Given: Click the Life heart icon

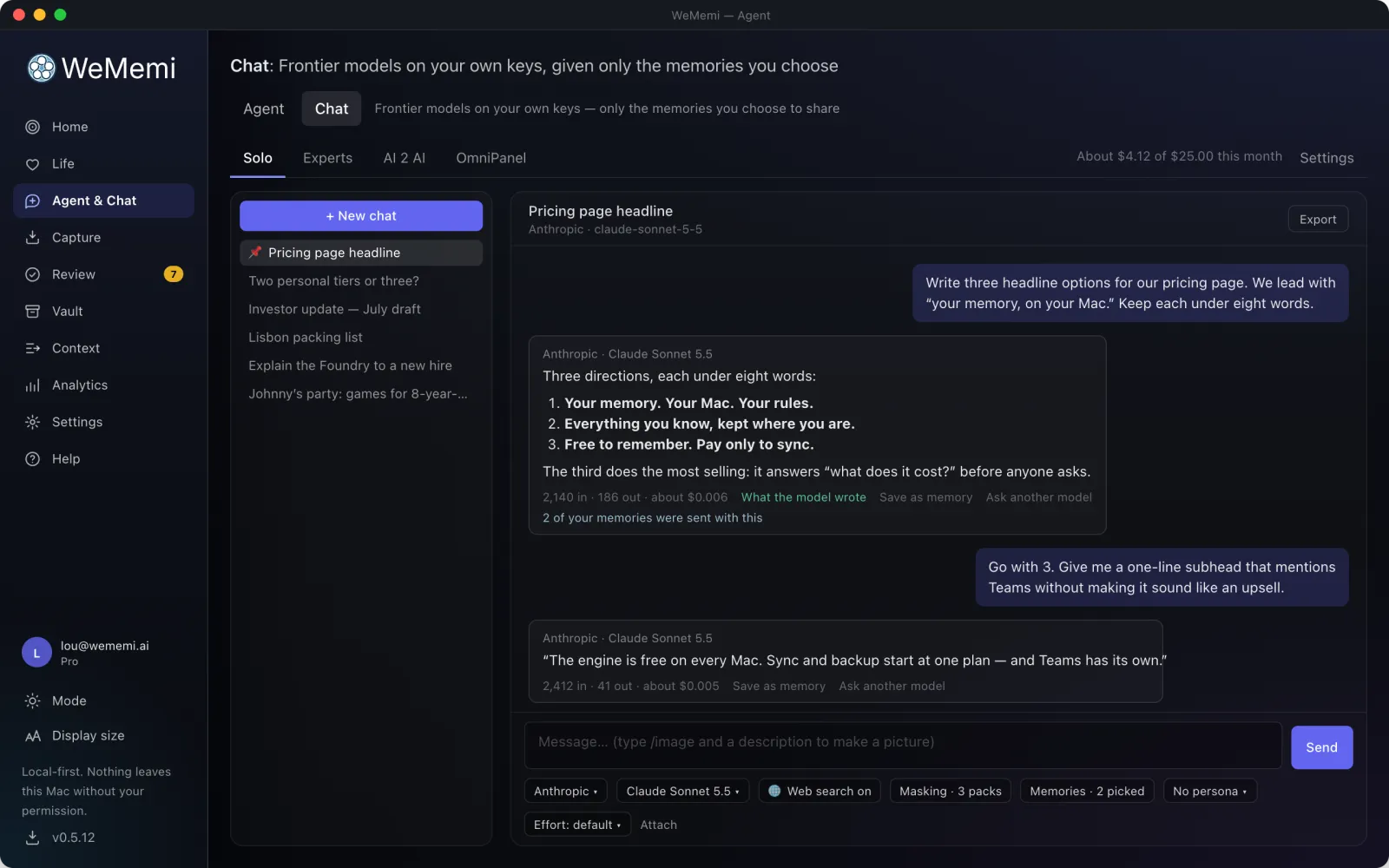Looking at the screenshot, I should click(x=33, y=164).
